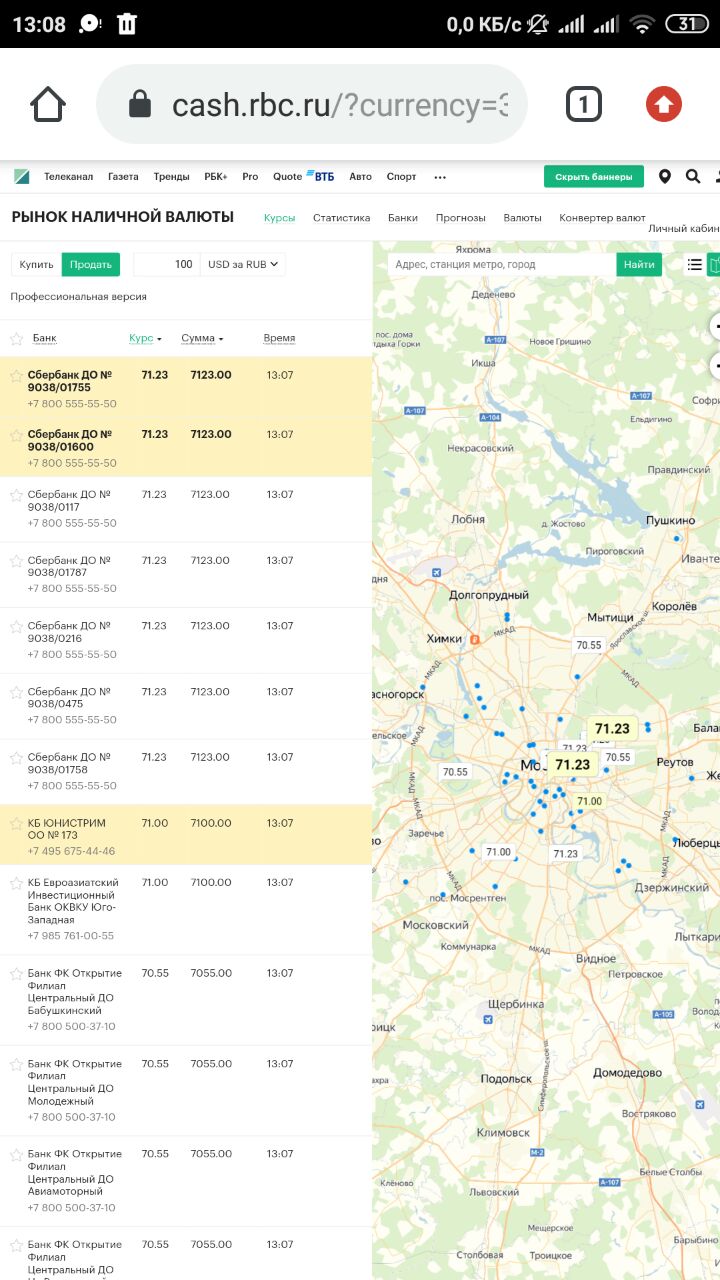The image size is (720, 1280).
Task: Sort the table by Банк column
Action: 44,338
